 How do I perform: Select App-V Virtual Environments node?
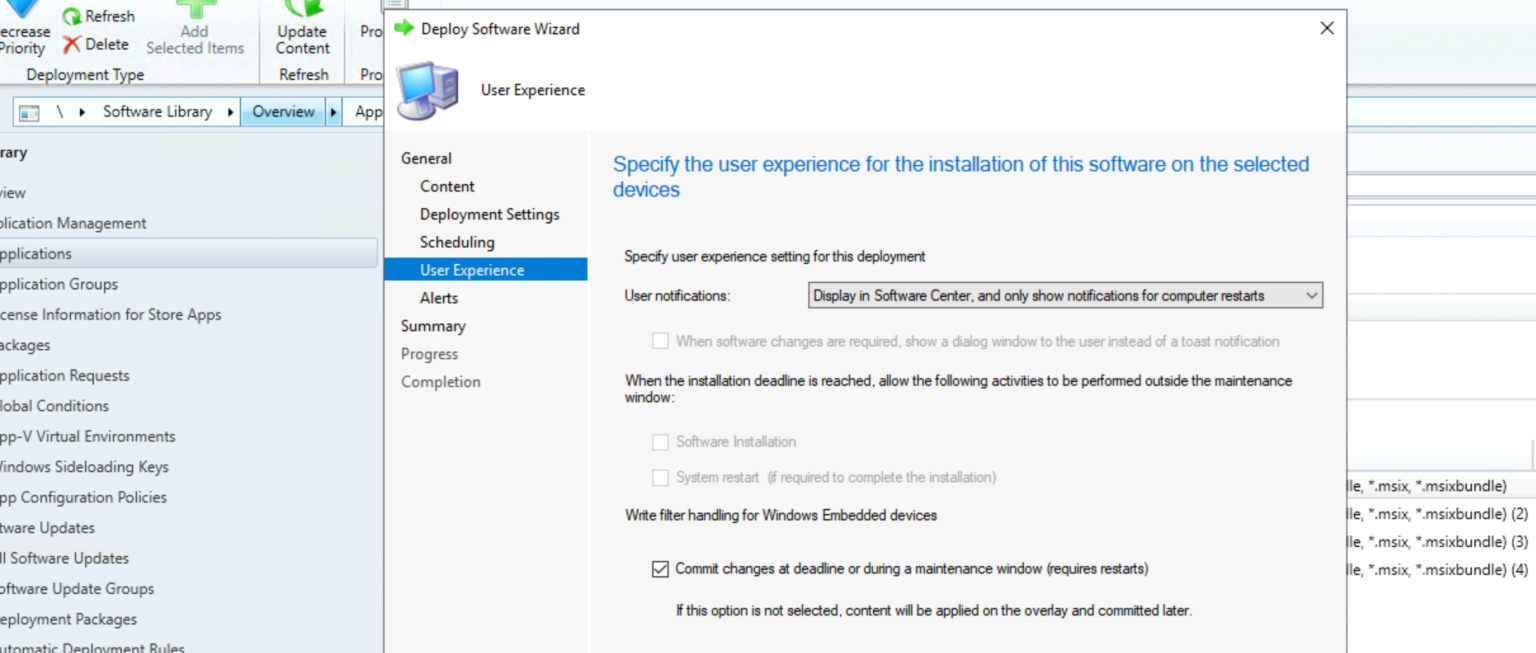pos(87,436)
